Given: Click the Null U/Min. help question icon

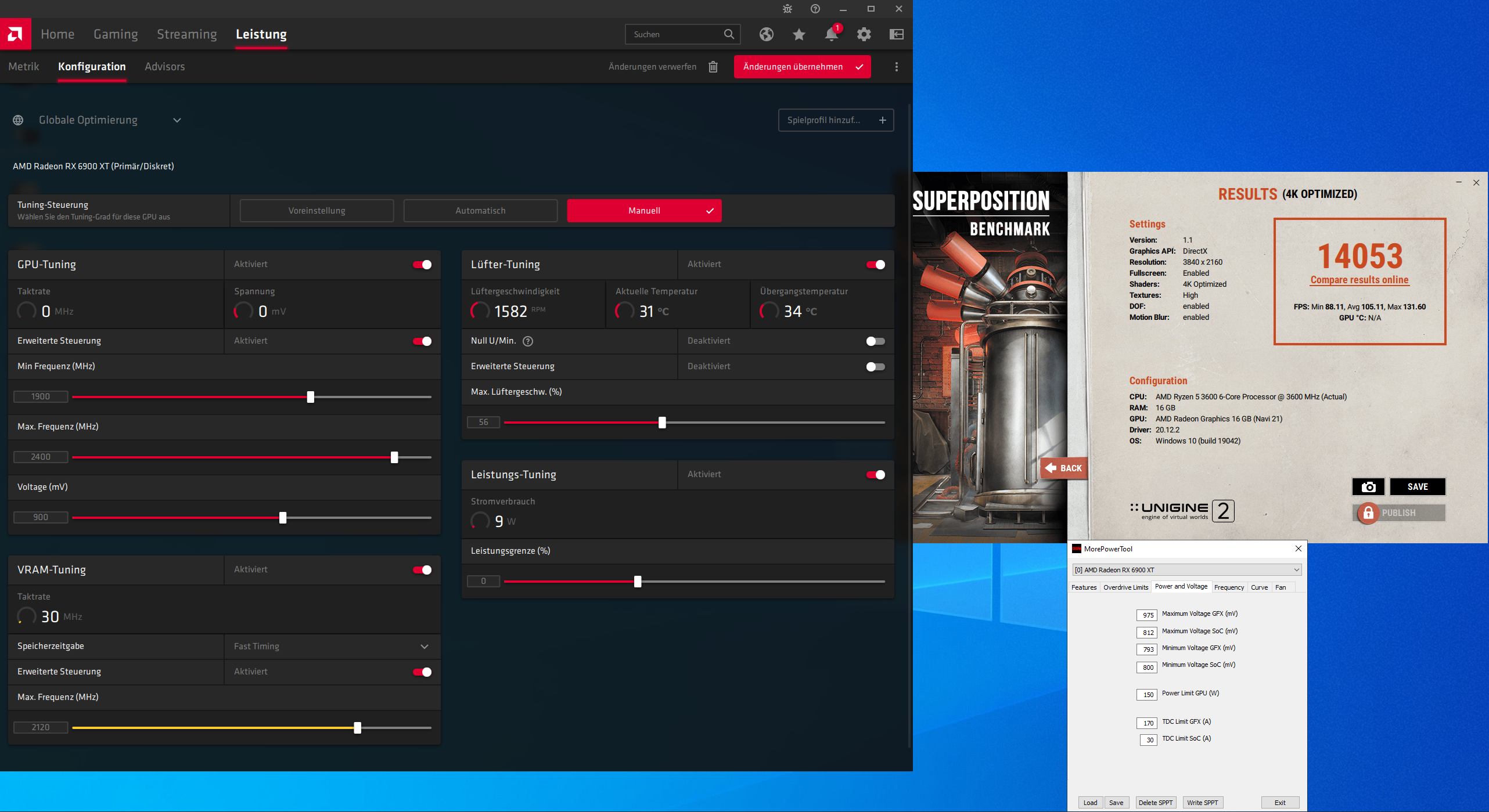Looking at the screenshot, I should coord(527,341).
